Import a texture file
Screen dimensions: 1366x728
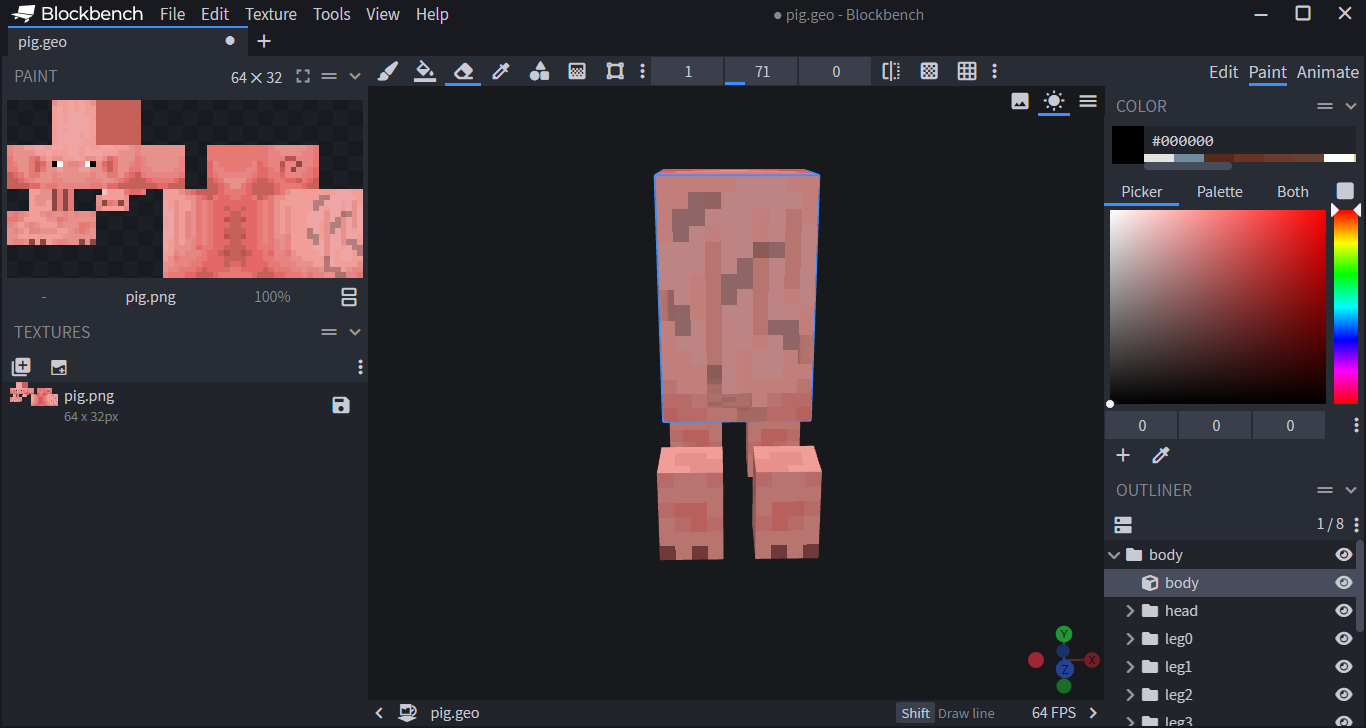coord(59,367)
